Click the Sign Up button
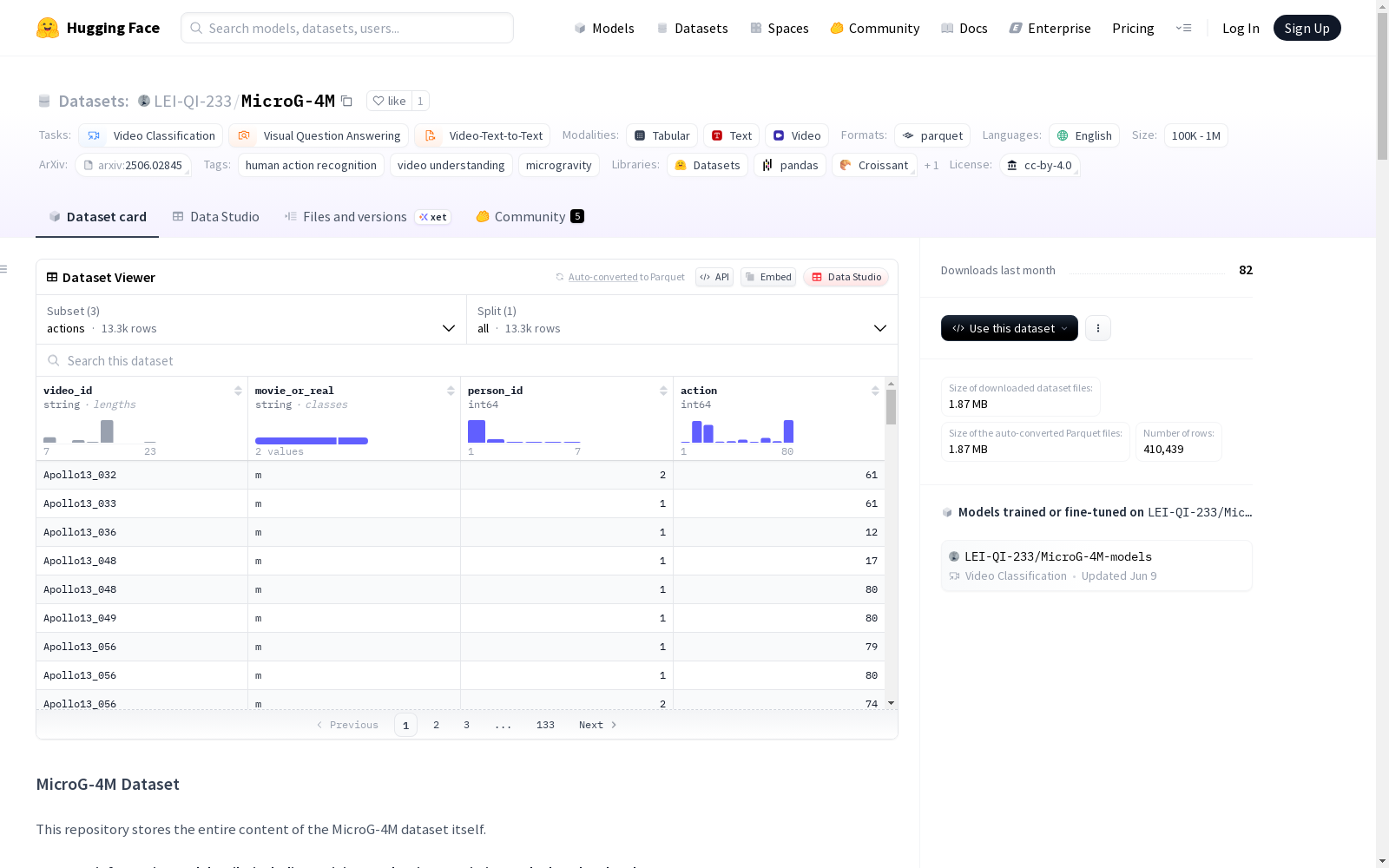The height and width of the screenshot is (868, 1389). click(x=1307, y=28)
